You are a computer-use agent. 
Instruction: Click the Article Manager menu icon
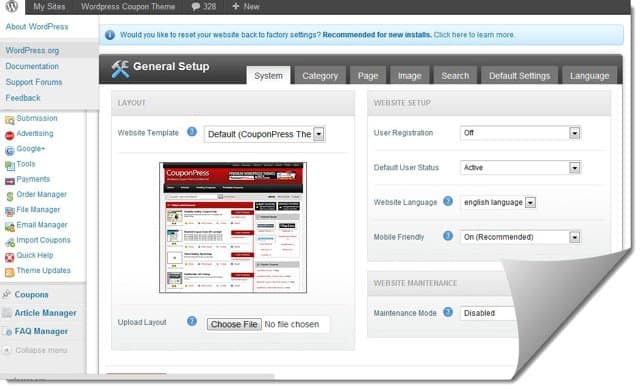pyautogui.click(x=7, y=313)
